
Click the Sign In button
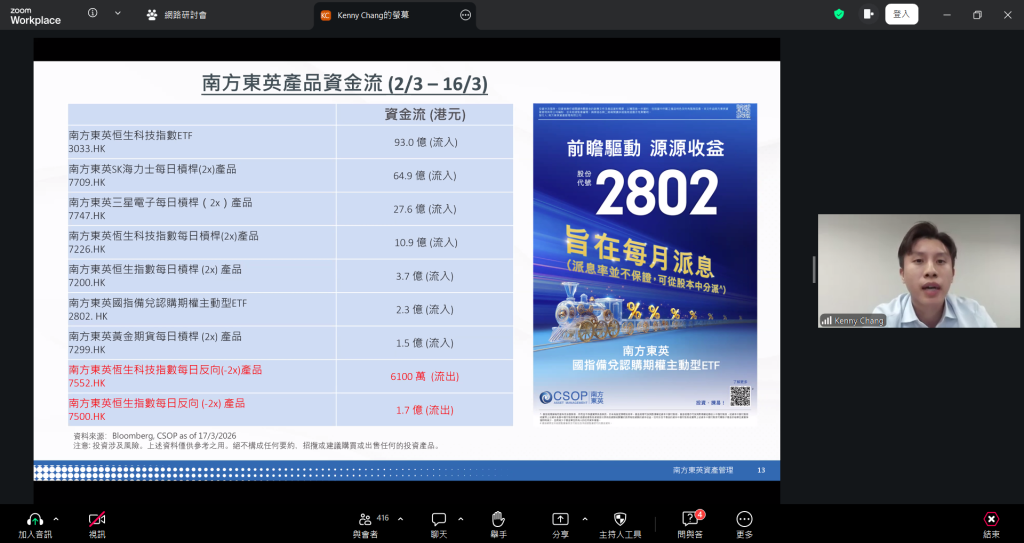point(901,14)
